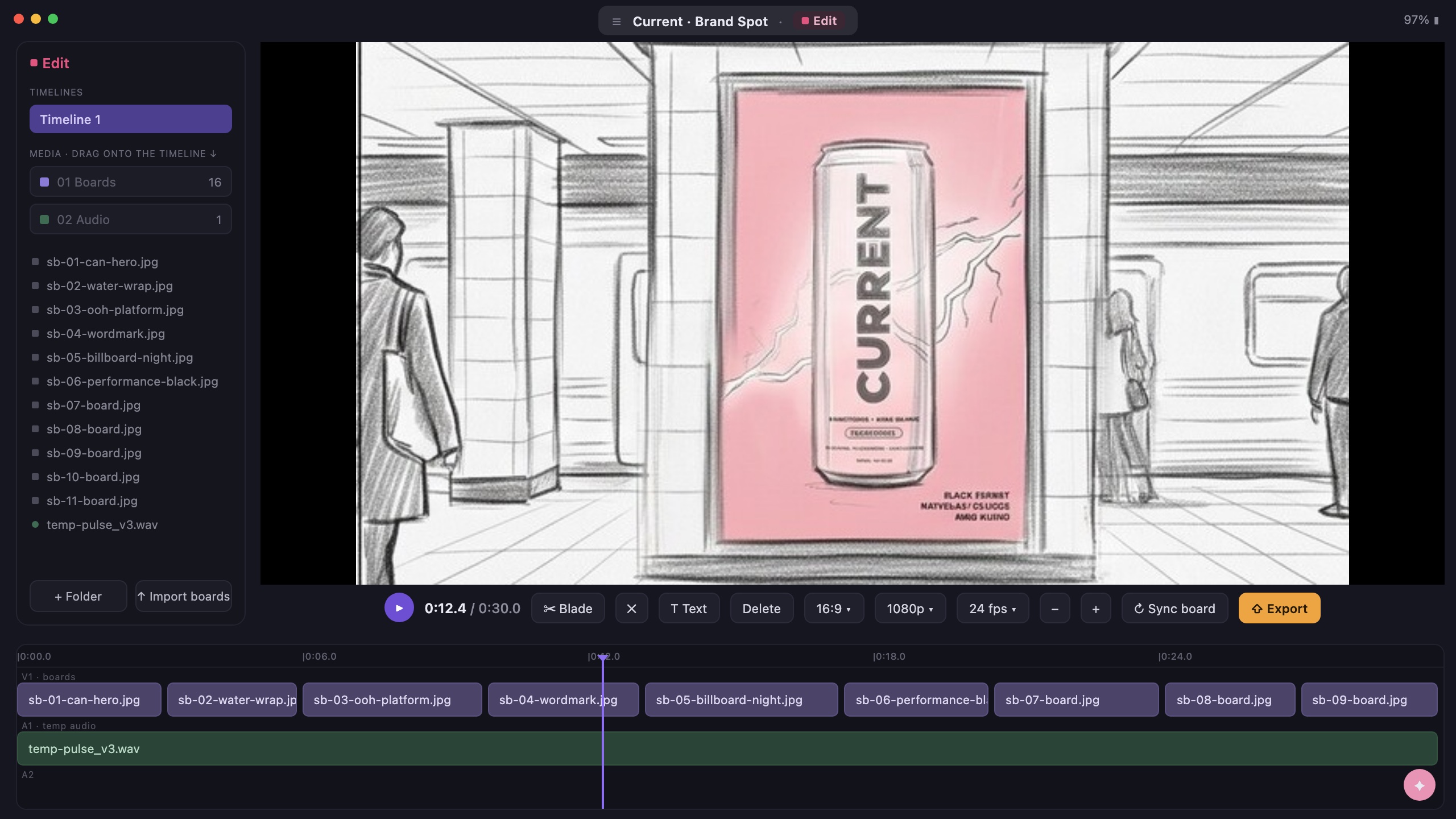Viewport: 1456px width, 819px height.
Task: Click Import boards button
Action: (x=184, y=596)
